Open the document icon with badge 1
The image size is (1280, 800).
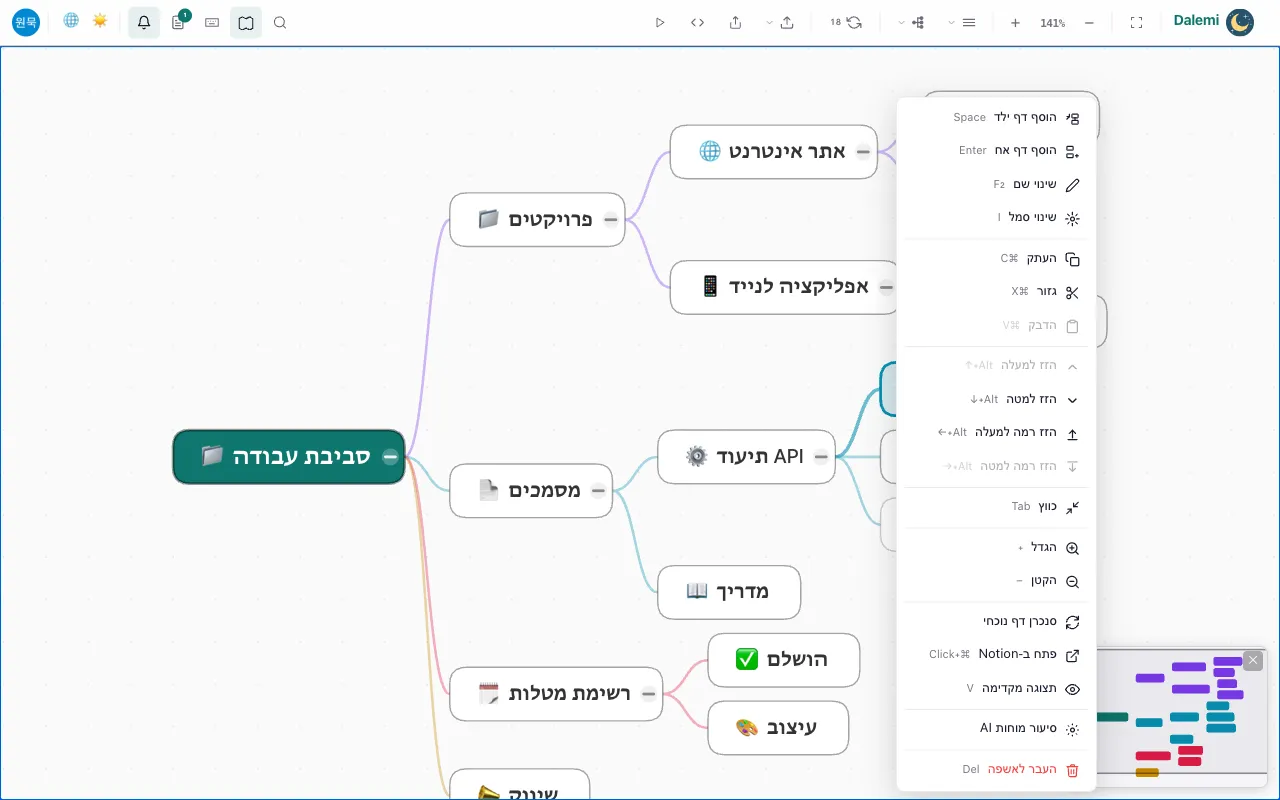pyautogui.click(x=178, y=22)
